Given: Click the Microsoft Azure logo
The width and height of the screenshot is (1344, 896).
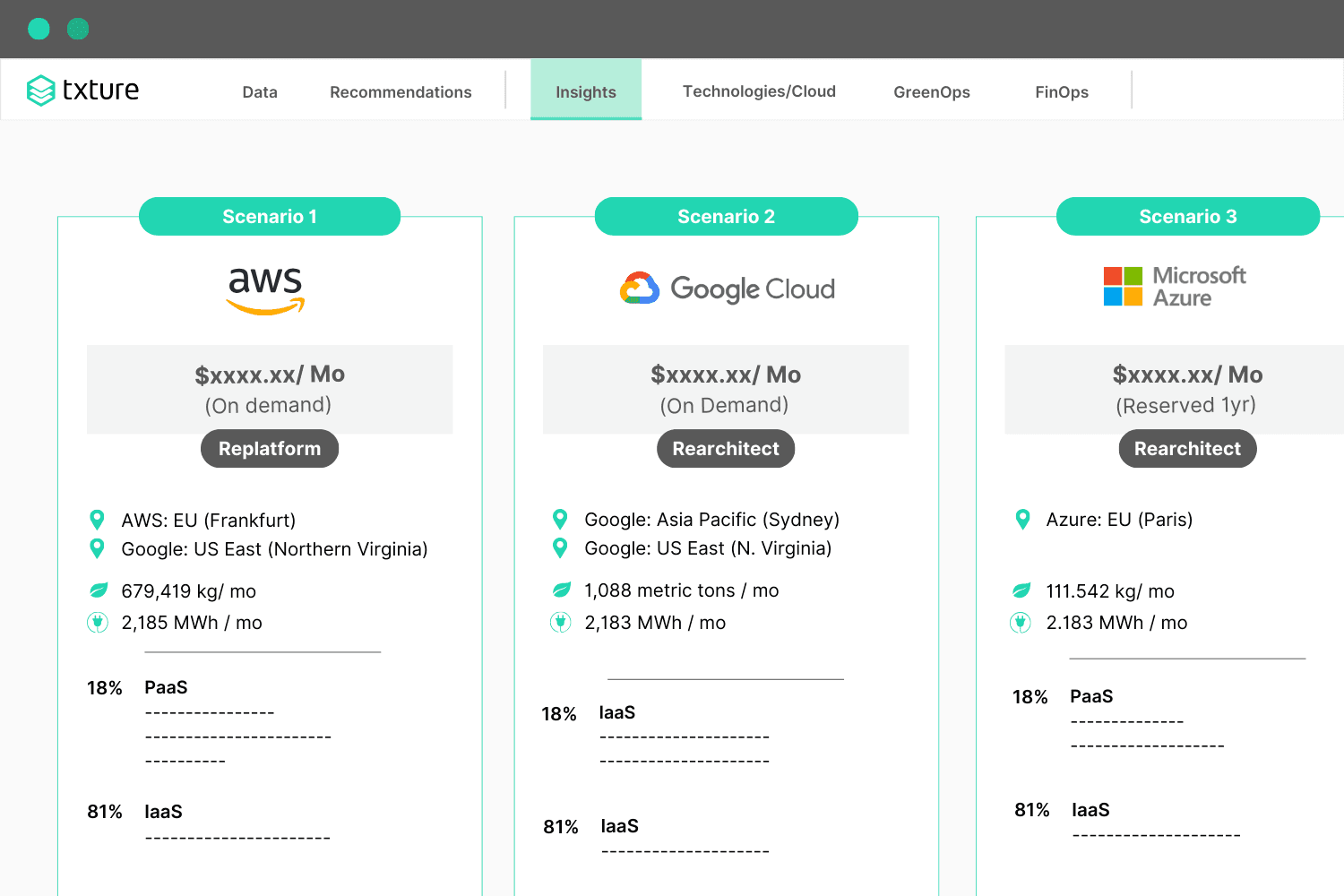Looking at the screenshot, I should 1174,287.
